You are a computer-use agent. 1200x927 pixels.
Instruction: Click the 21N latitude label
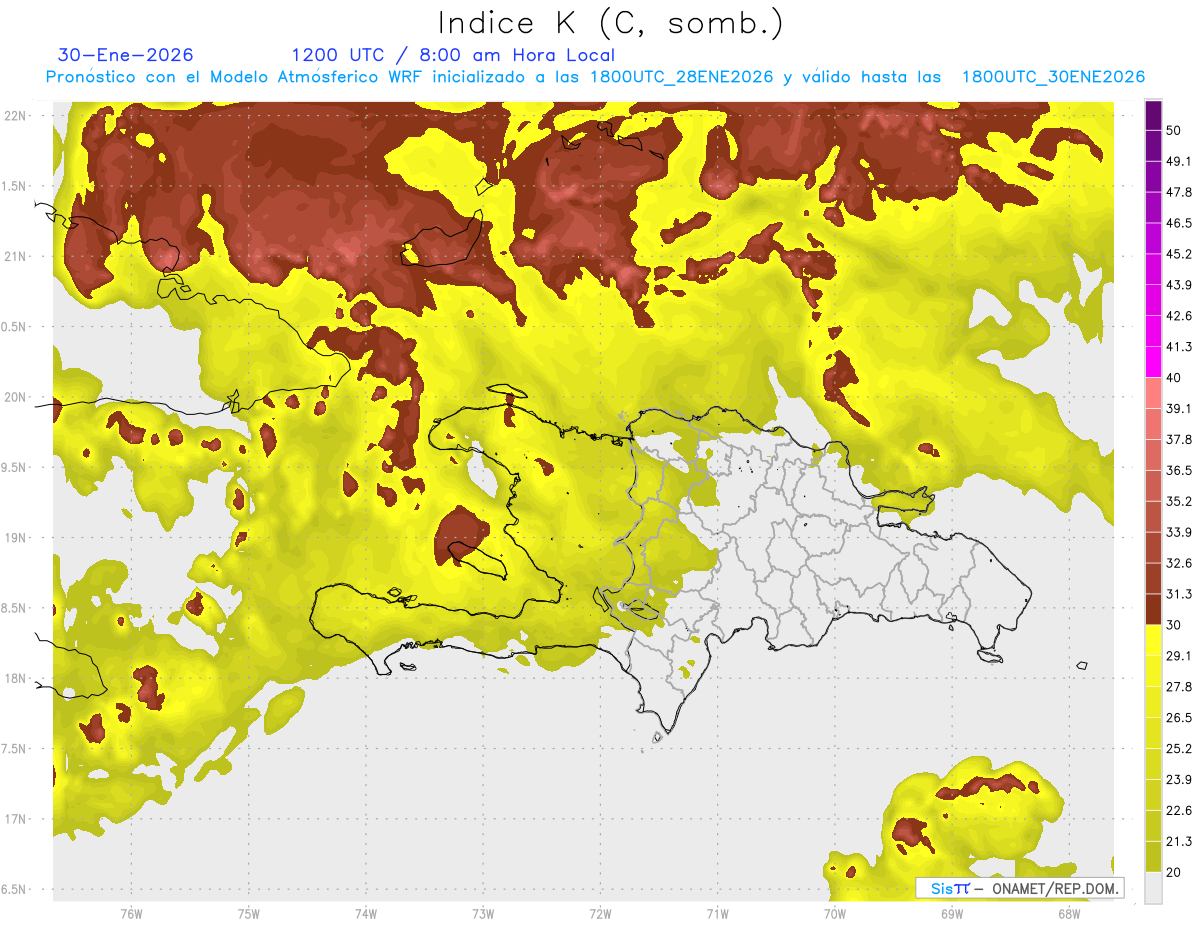pos(15,256)
